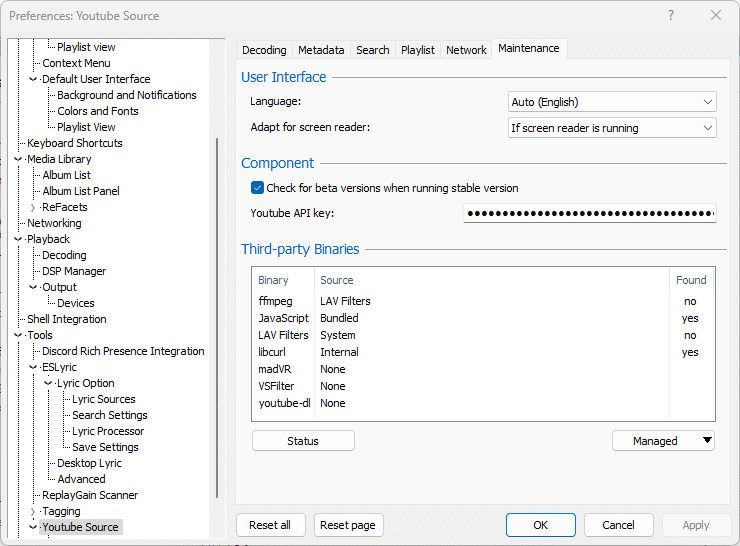Image resolution: width=740 pixels, height=546 pixels.
Task: Open the Playback Decoding tree item
Action: tap(64, 255)
